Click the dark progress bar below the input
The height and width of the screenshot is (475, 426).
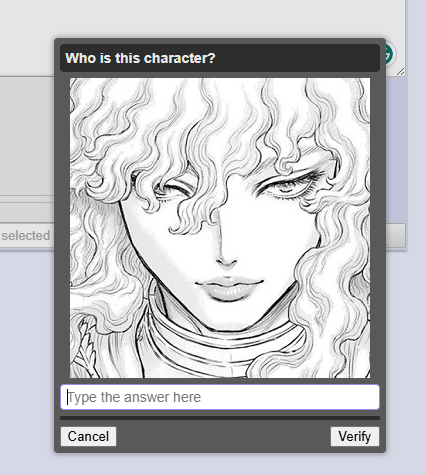pos(220,418)
